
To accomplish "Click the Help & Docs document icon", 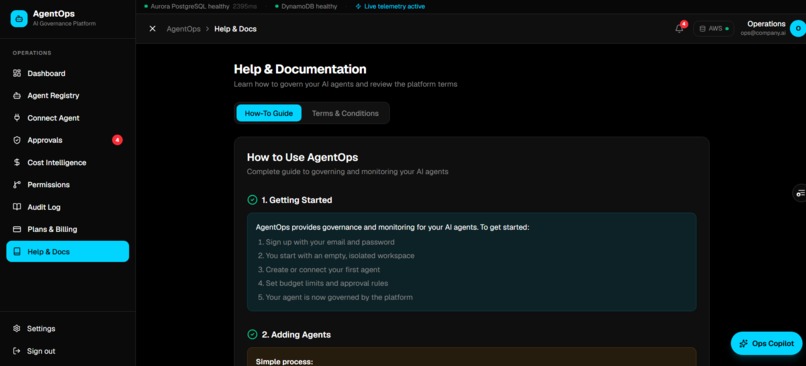I will click(x=17, y=252).
